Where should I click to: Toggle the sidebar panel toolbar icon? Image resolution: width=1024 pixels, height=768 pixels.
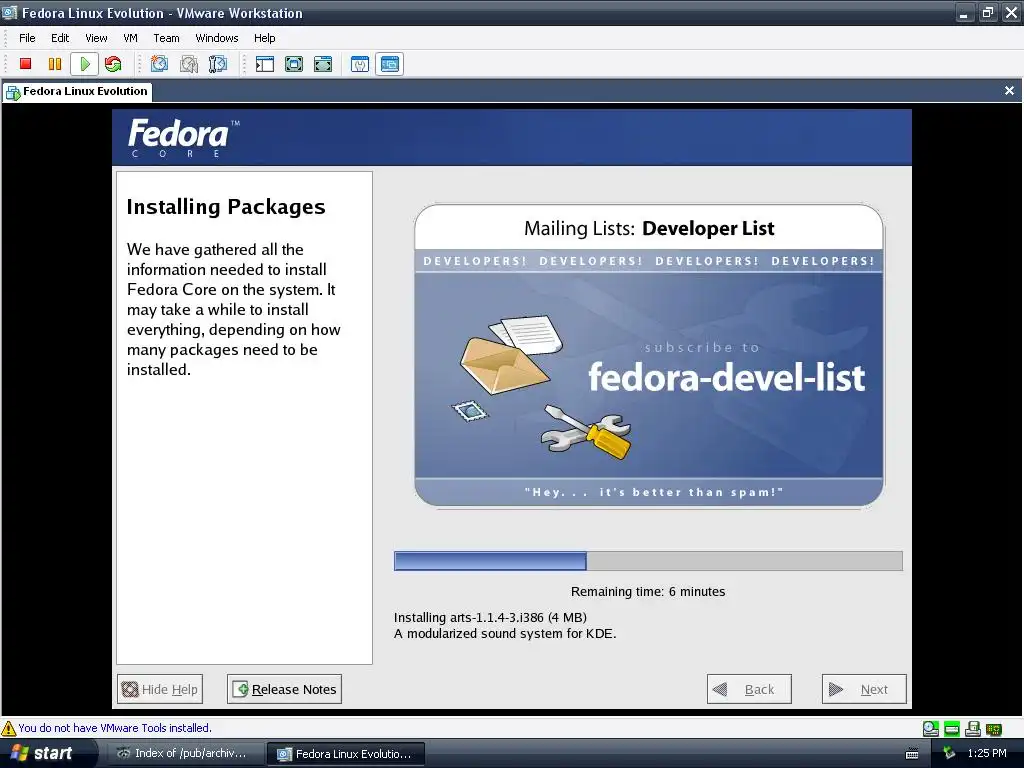(x=264, y=64)
